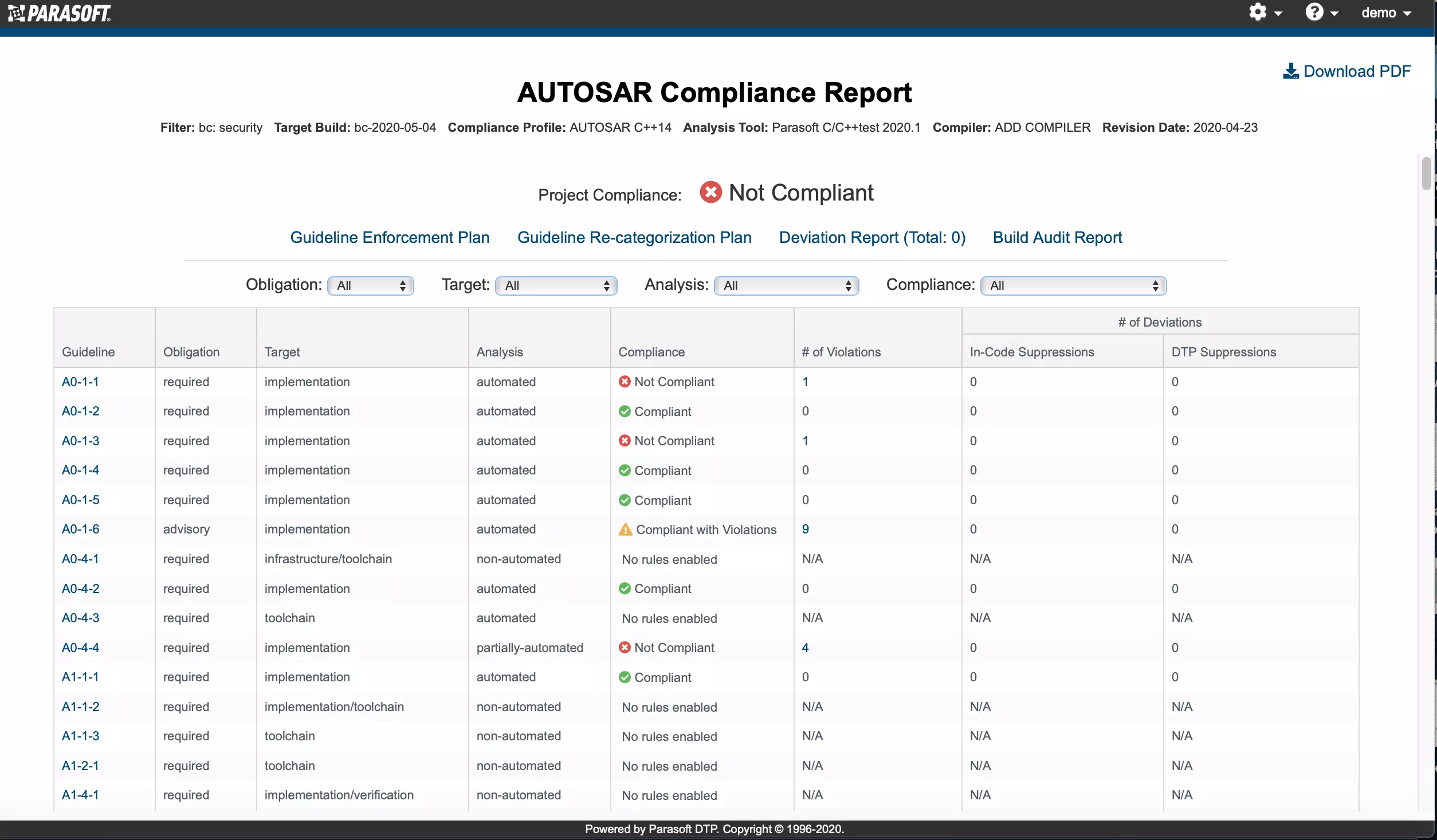Open the Compliance filter dropdown
Screen dimensions: 1437x840
click(x=1074, y=285)
